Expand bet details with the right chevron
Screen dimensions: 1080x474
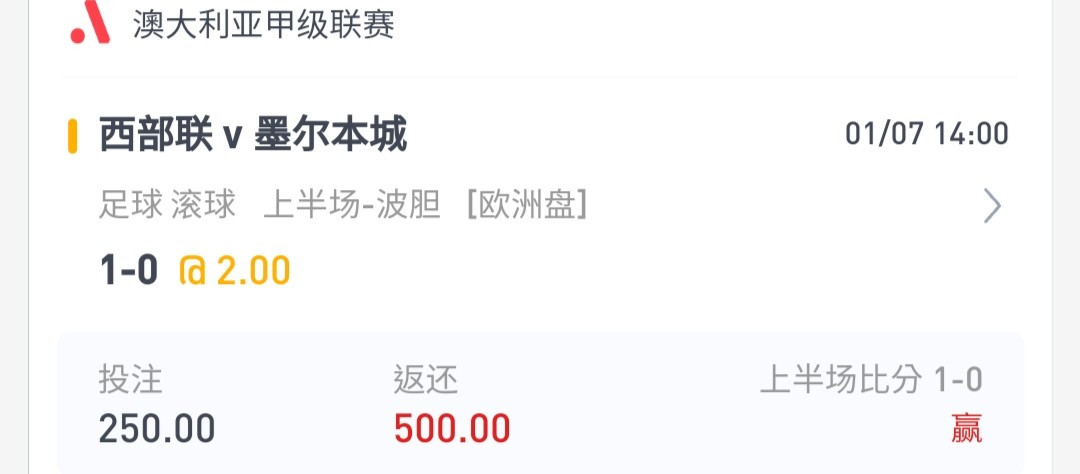[x=992, y=206]
